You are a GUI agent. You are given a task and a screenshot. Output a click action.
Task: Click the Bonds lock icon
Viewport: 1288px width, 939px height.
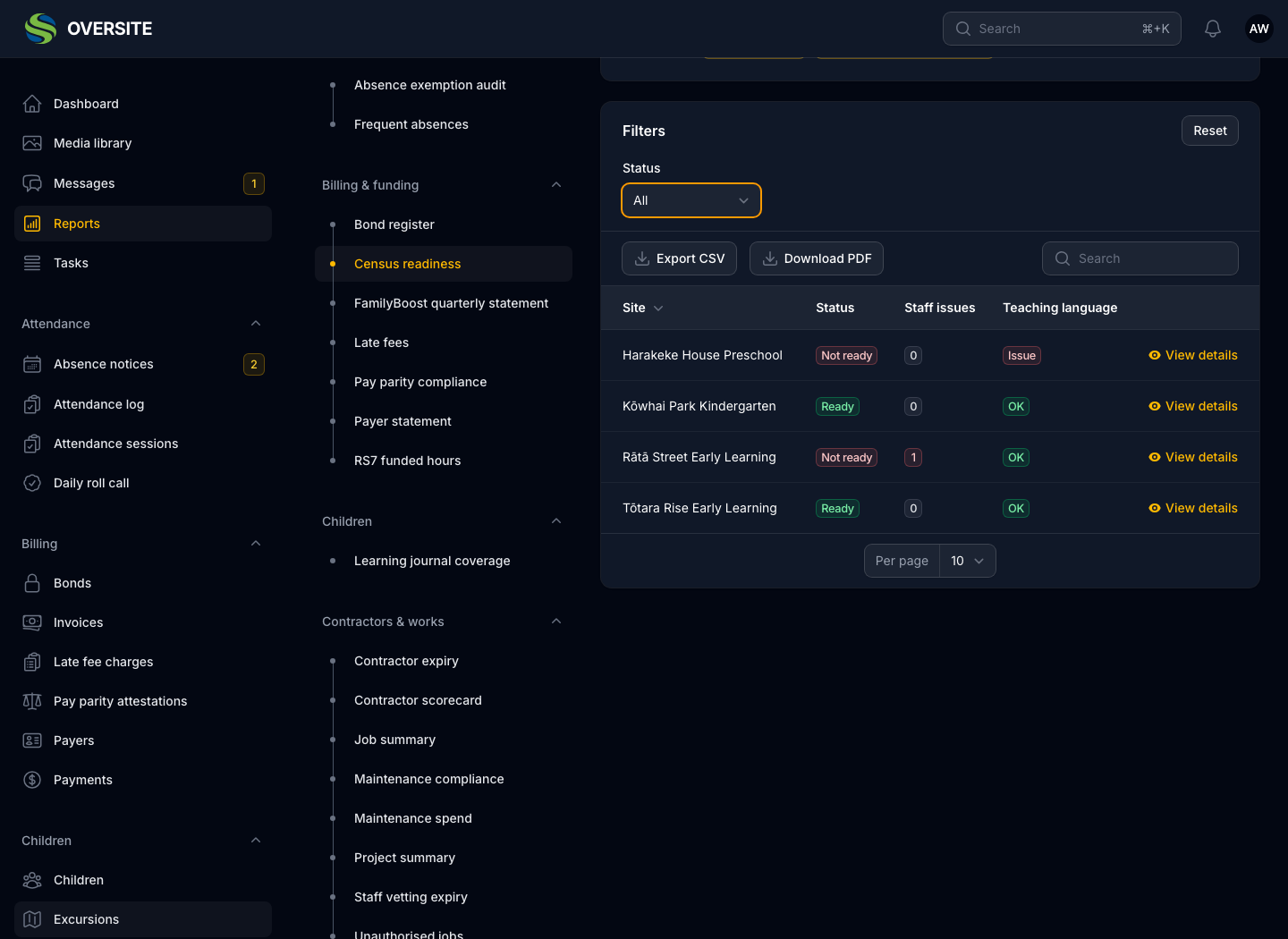click(32, 583)
